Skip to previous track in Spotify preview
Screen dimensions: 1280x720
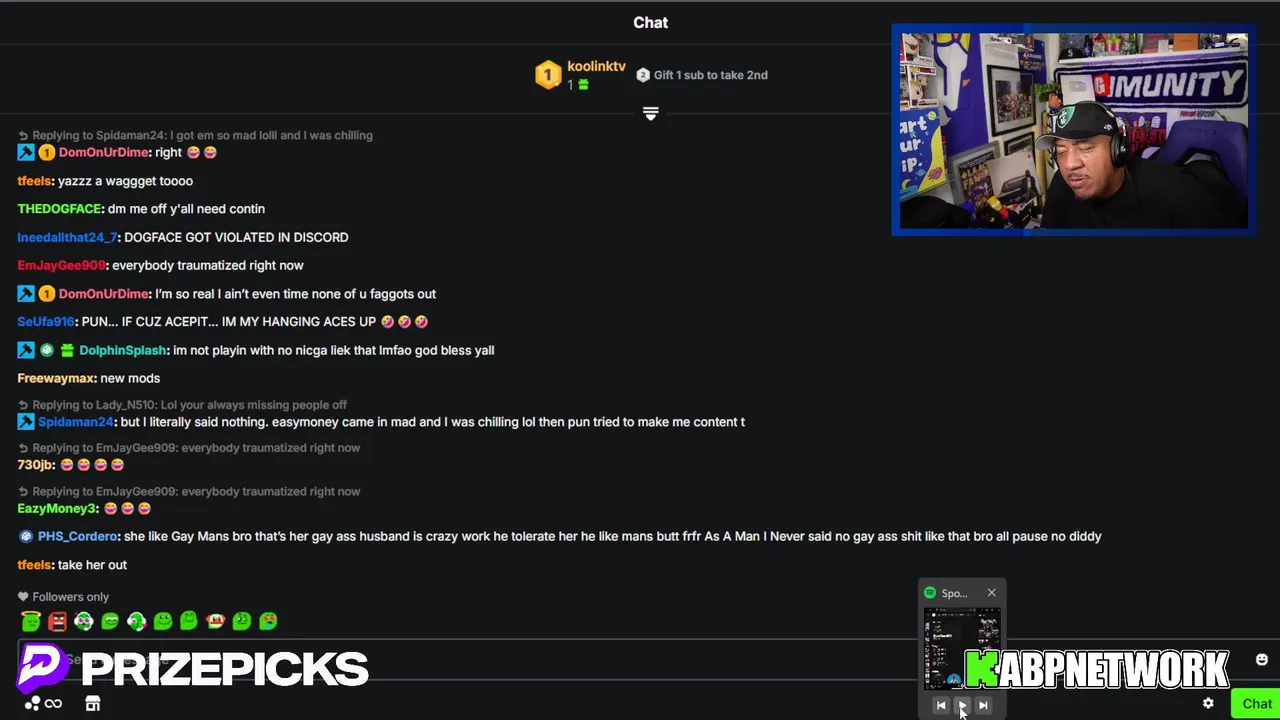(941, 706)
